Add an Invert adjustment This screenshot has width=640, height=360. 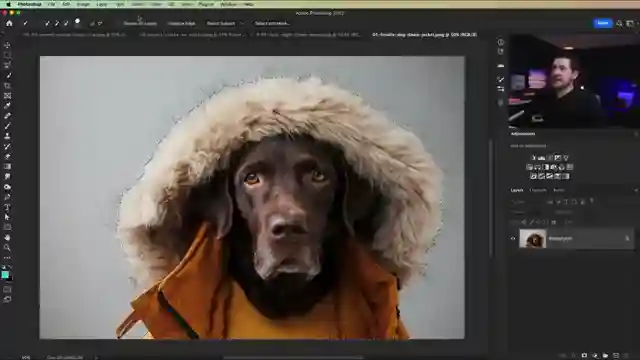point(533,176)
